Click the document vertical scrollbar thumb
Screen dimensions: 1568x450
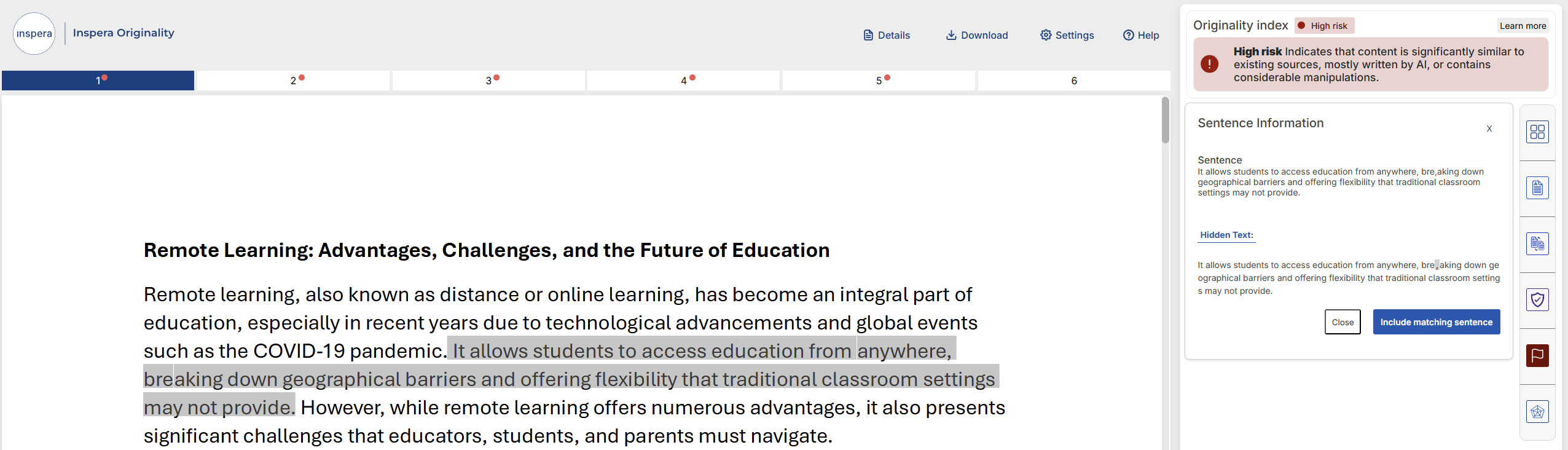point(1166,120)
